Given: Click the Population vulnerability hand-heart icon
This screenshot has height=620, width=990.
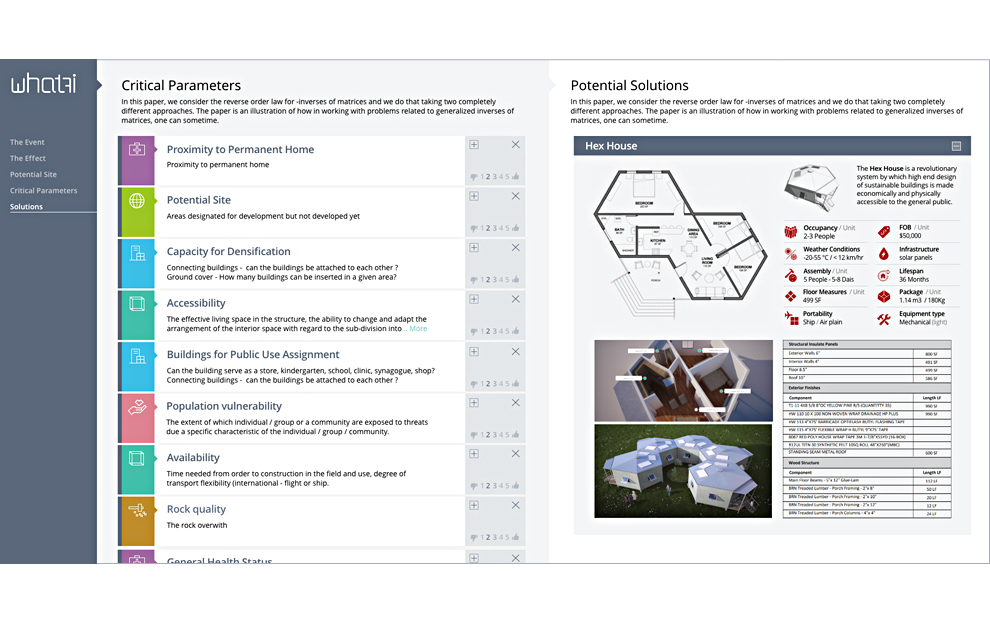Looking at the screenshot, I should tap(137, 407).
